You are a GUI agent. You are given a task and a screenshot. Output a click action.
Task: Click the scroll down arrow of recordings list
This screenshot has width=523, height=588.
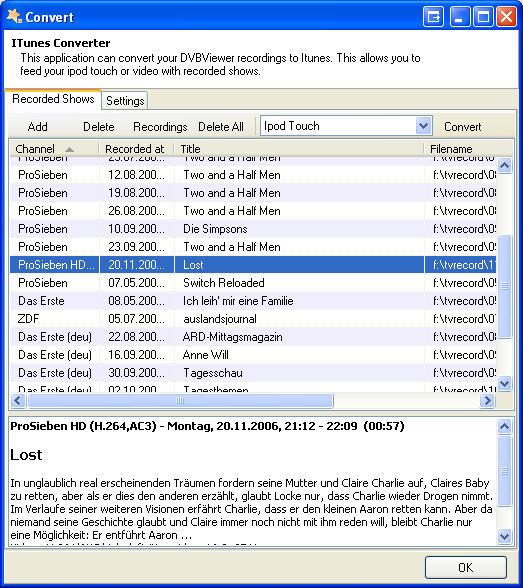[505, 383]
